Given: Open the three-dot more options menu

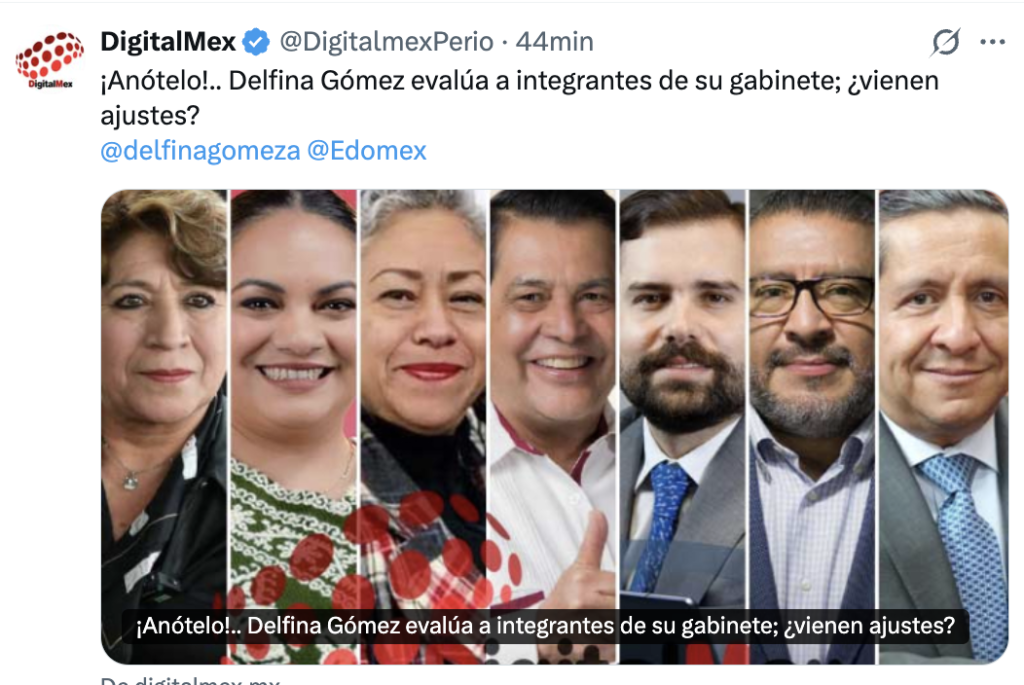Looking at the screenshot, I should (x=992, y=42).
